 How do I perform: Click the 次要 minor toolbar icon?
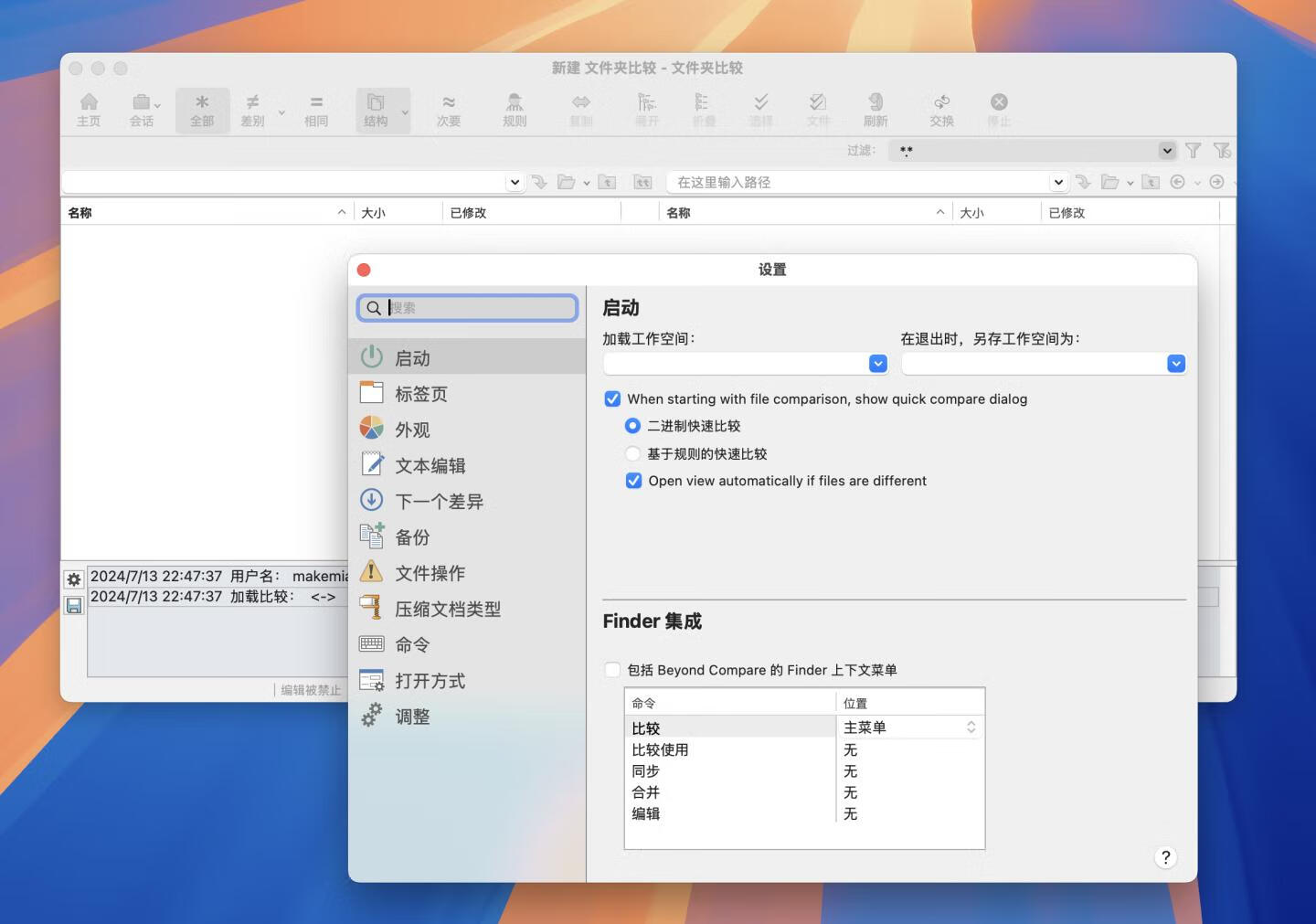click(x=449, y=110)
